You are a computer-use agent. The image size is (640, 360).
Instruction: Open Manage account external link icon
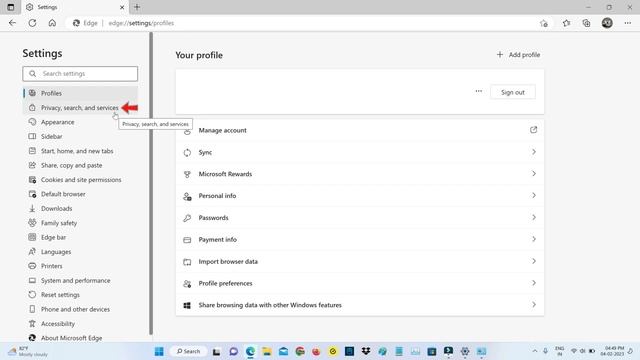533,130
